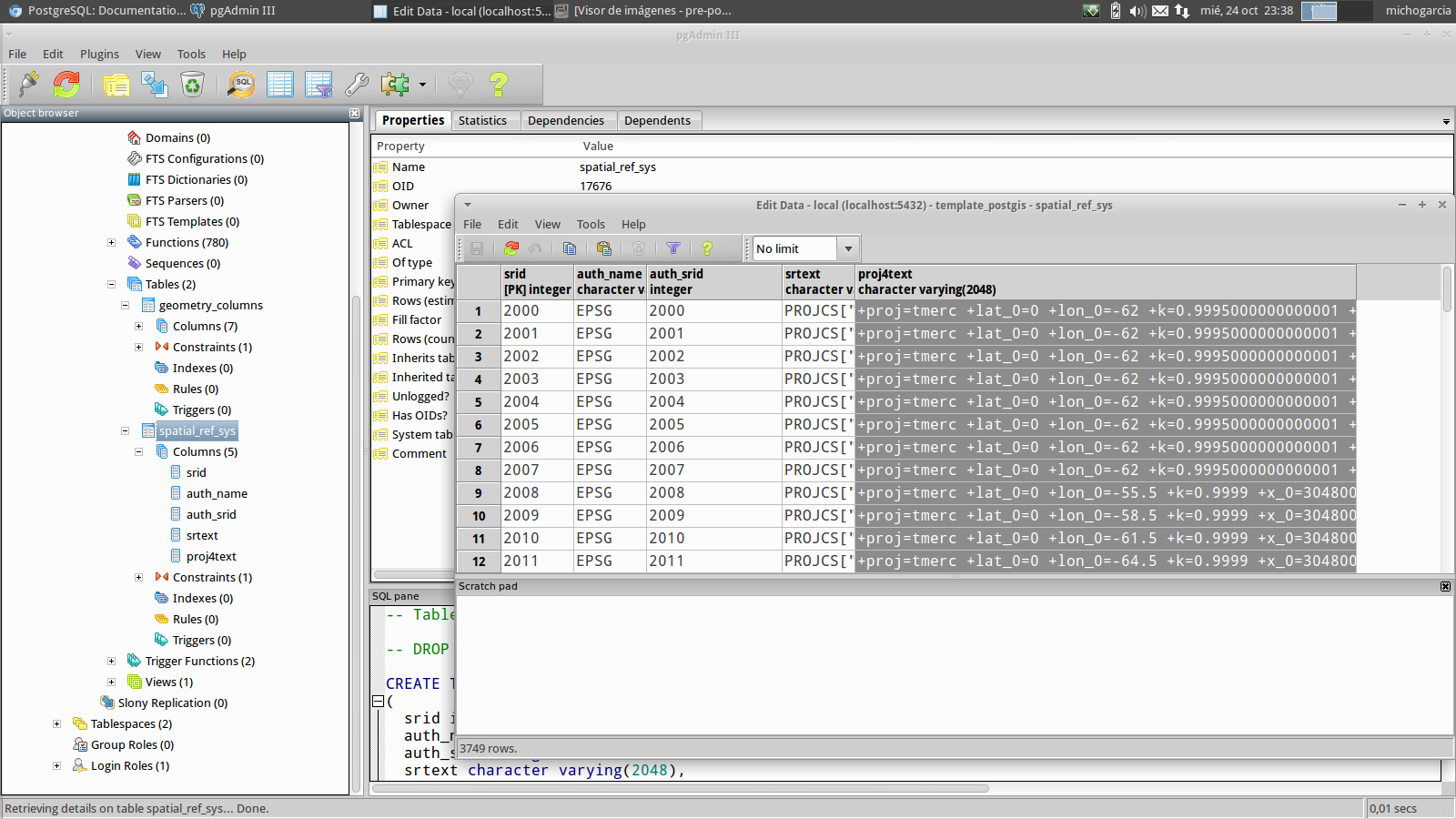Click the network connections tray icon

[1182, 11]
